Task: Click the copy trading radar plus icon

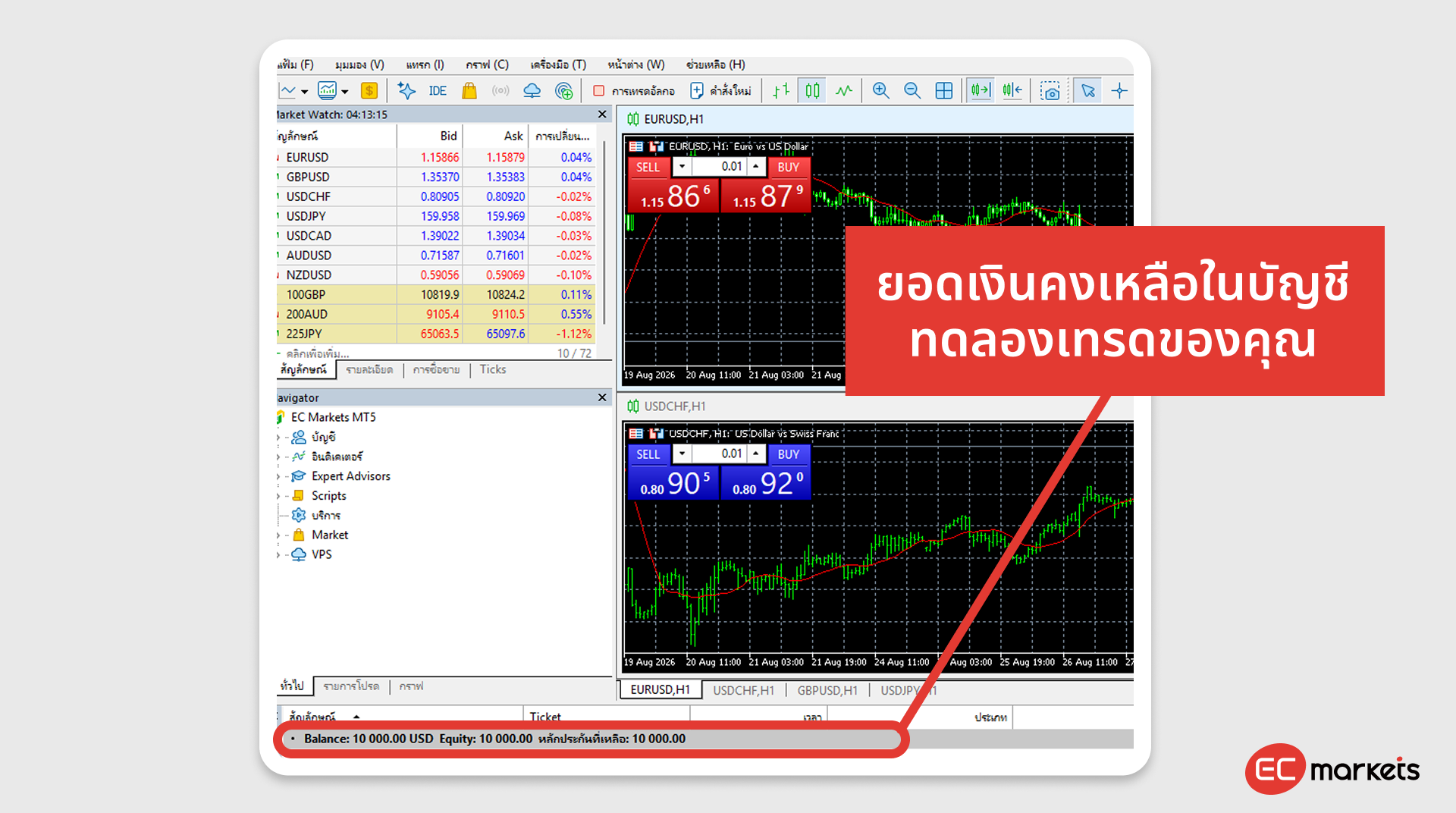Action: pos(564,91)
